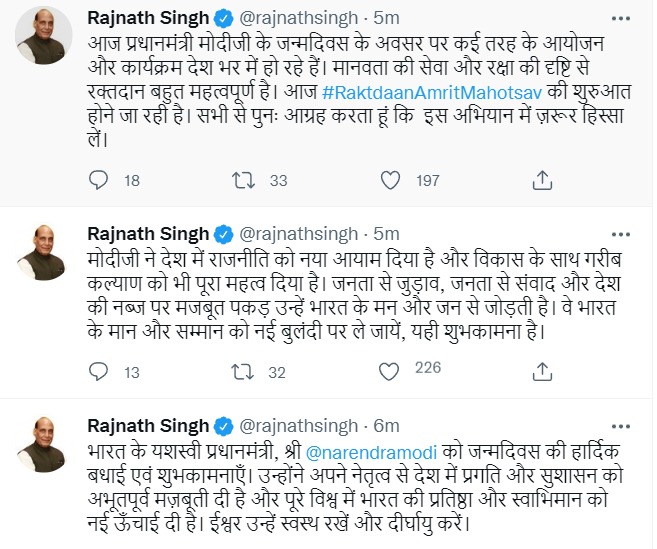The image size is (657, 549).
Task: Open the 5m timestamp on first tweet
Action: coord(386,18)
